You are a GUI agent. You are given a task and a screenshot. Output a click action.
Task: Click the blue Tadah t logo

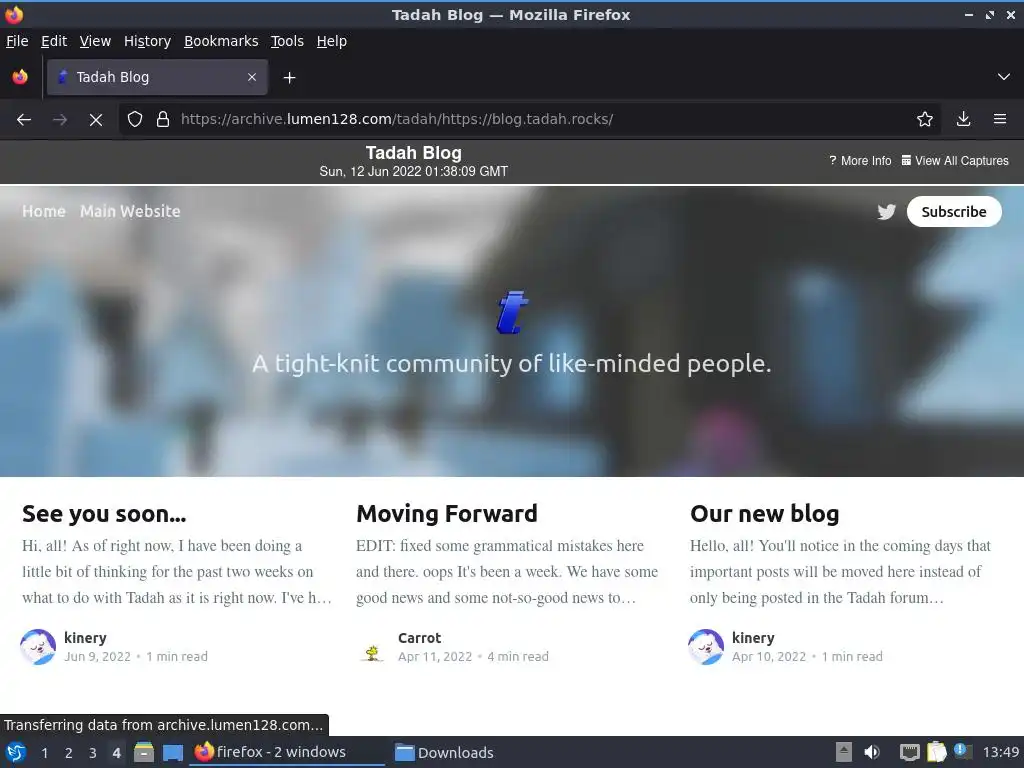[x=513, y=312]
